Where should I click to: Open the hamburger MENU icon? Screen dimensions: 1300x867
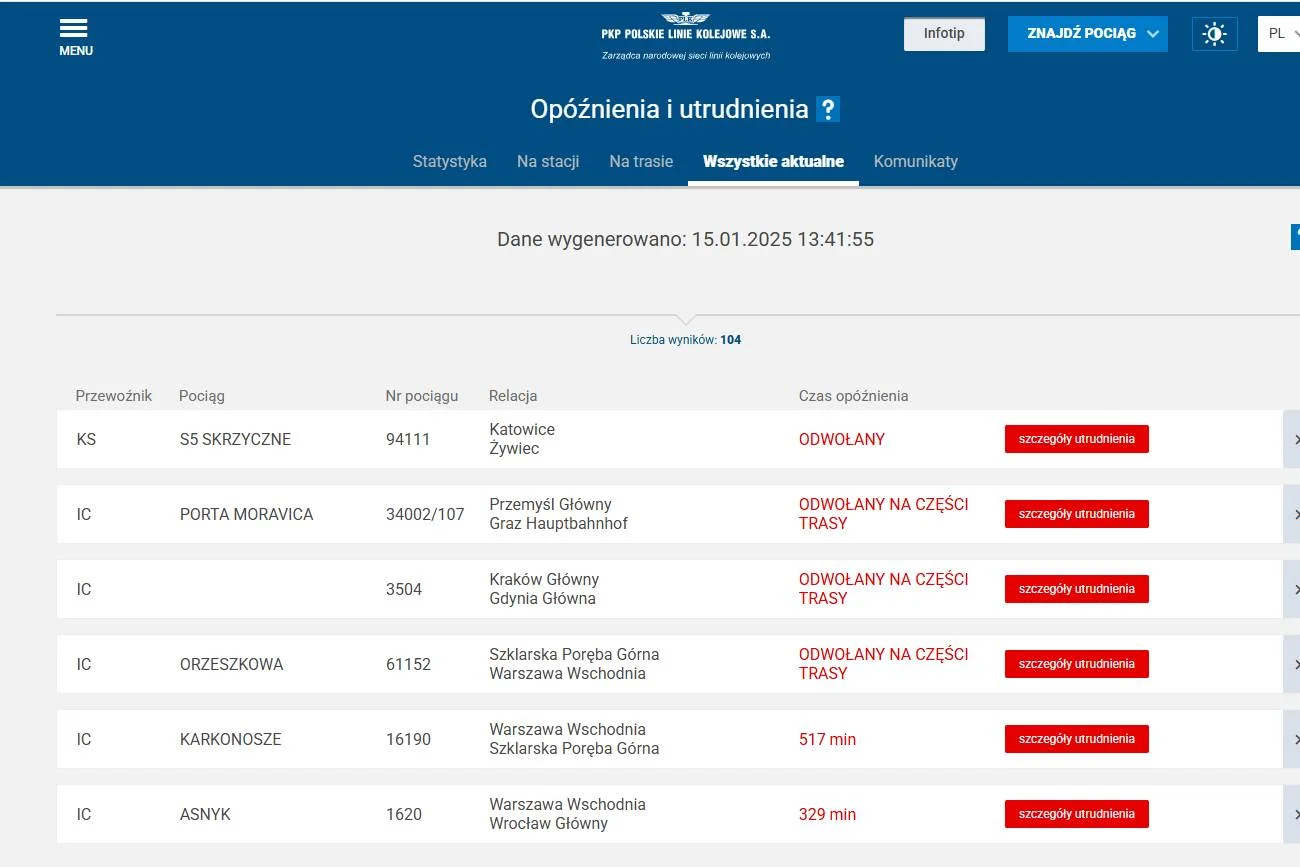75,38
